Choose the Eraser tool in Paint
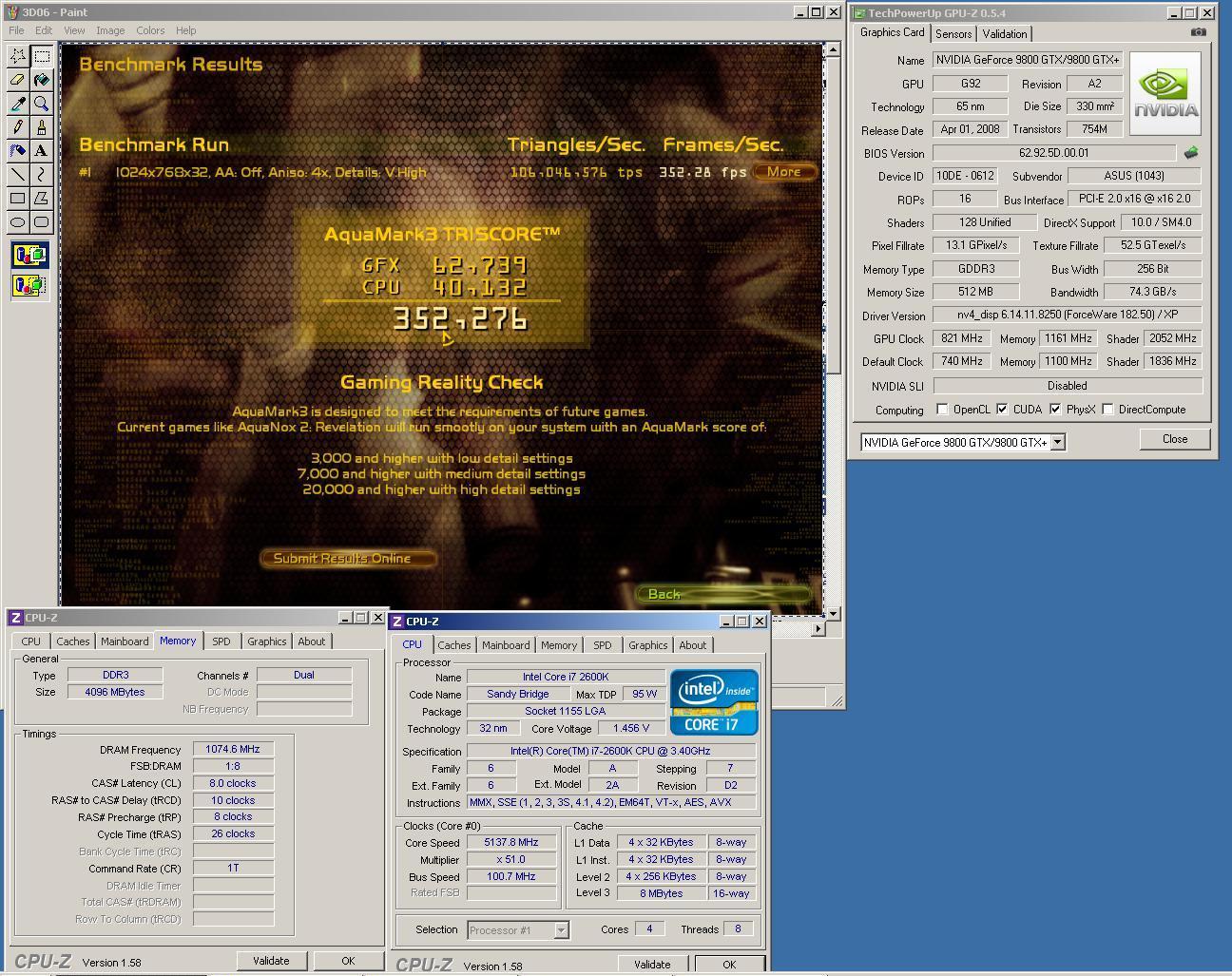 [18, 80]
